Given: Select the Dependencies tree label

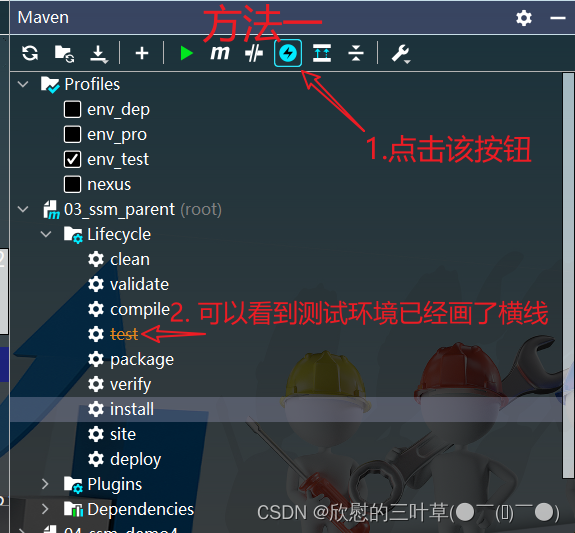Looking at the screenshot, I should click(140, 510).
